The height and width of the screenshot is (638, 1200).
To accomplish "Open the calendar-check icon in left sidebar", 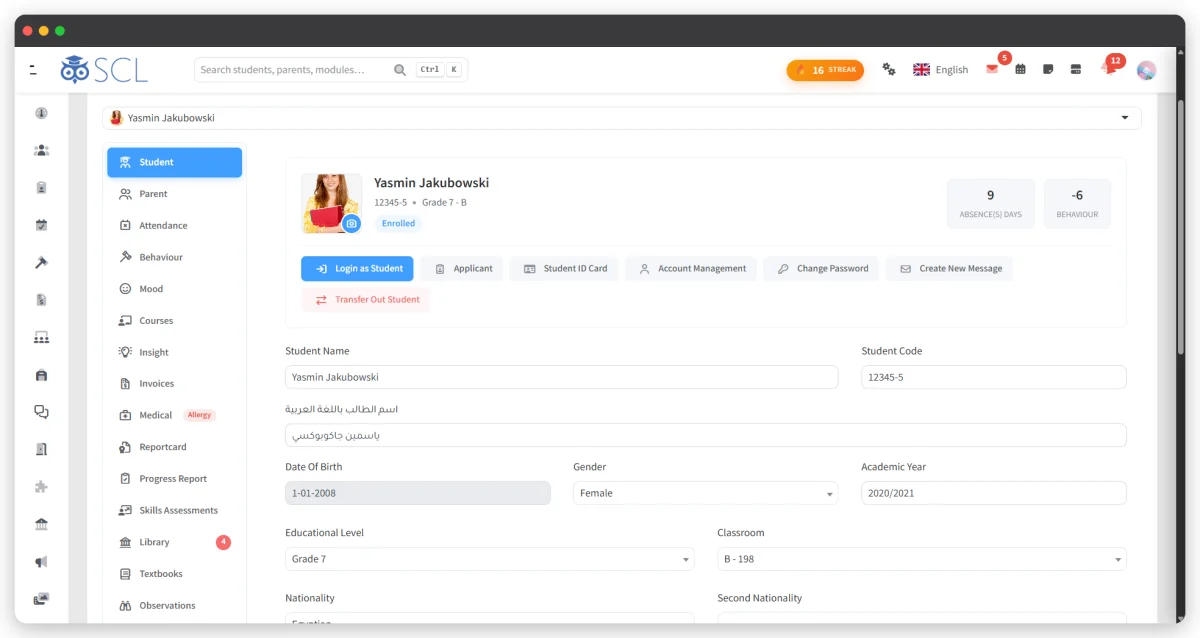I will pos(41,225).
